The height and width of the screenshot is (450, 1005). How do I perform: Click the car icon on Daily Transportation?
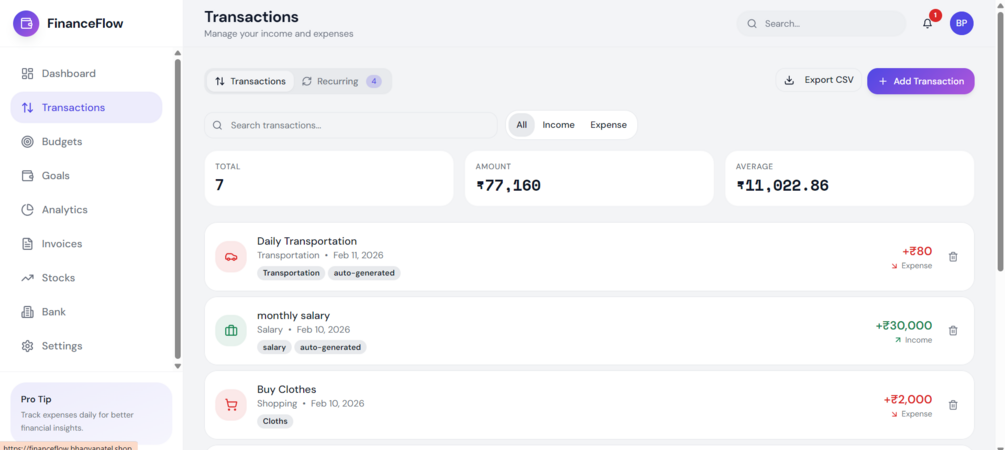[231, 257]
